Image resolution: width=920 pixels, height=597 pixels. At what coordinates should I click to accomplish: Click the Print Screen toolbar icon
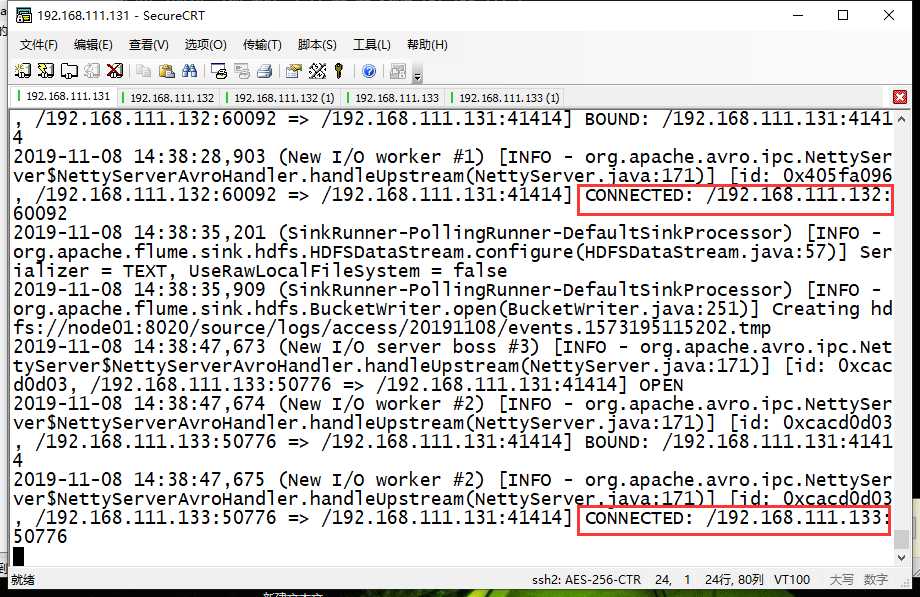[219, 71]
